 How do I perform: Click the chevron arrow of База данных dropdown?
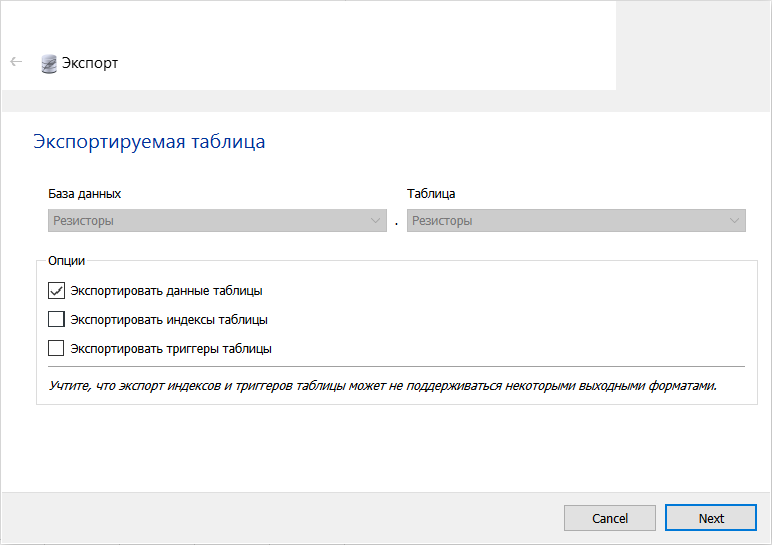(x=375, y=221)
